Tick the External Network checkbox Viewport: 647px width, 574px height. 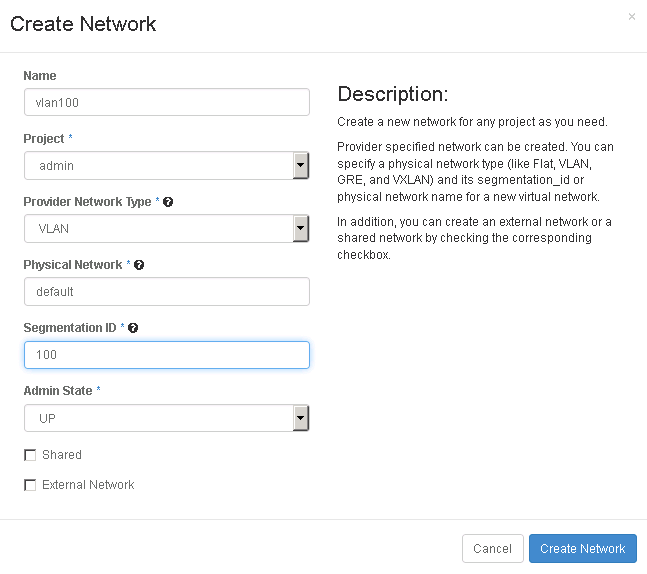(x=30, y=485)
